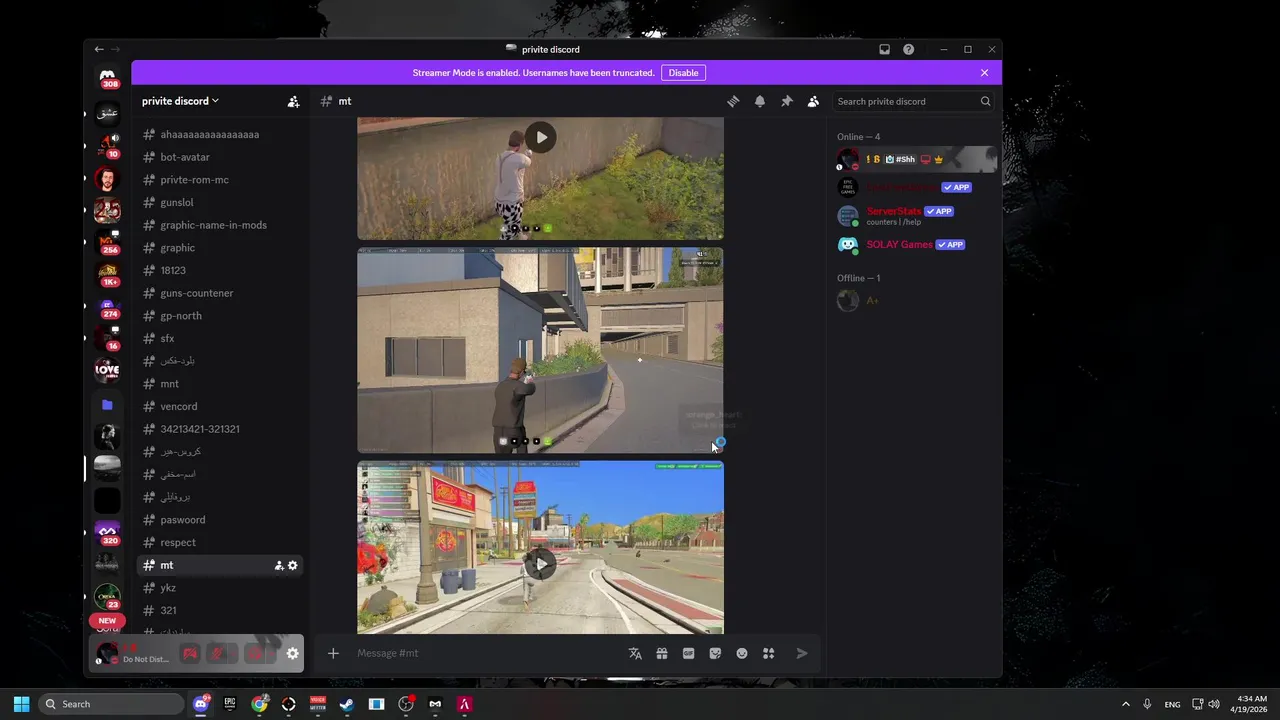
Task: Open the online member with #Shh tag
Action: [x=915, y=159]
